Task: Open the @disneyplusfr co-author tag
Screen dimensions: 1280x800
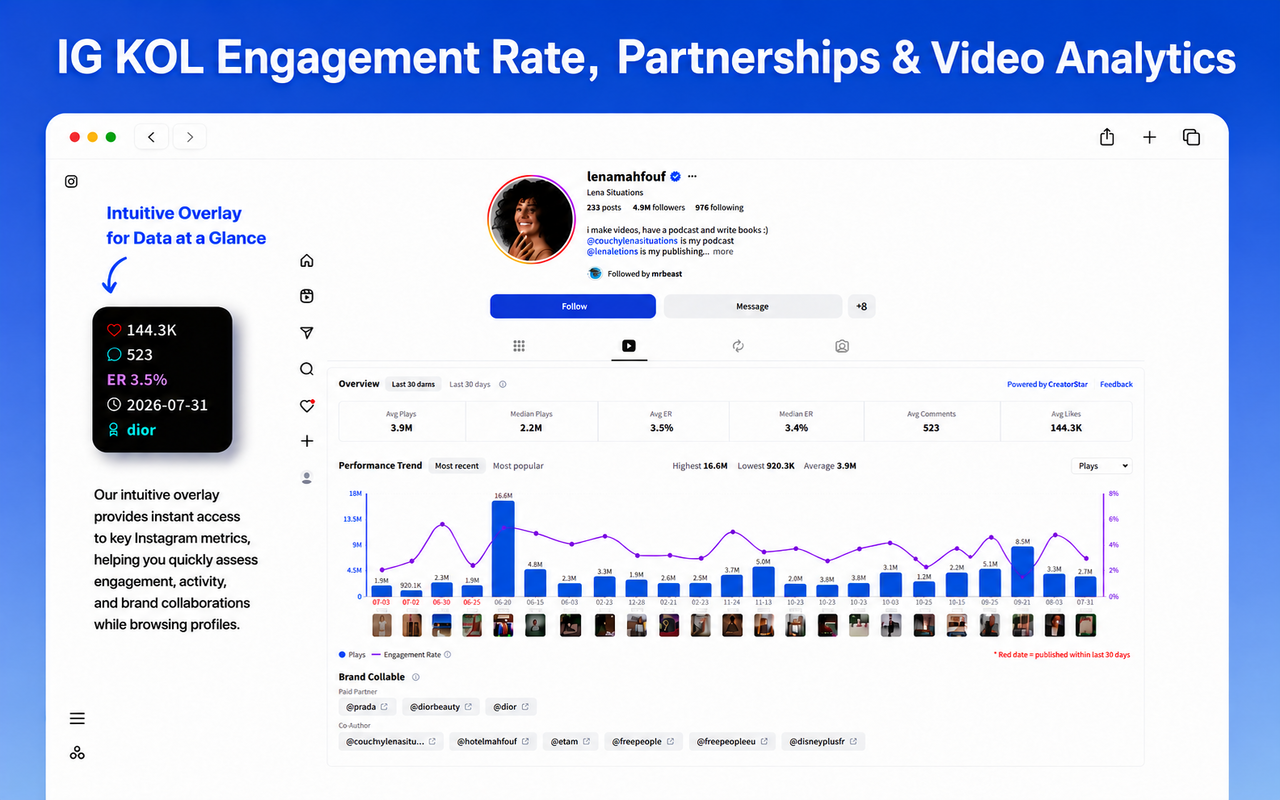Action: tap(823, 741)
